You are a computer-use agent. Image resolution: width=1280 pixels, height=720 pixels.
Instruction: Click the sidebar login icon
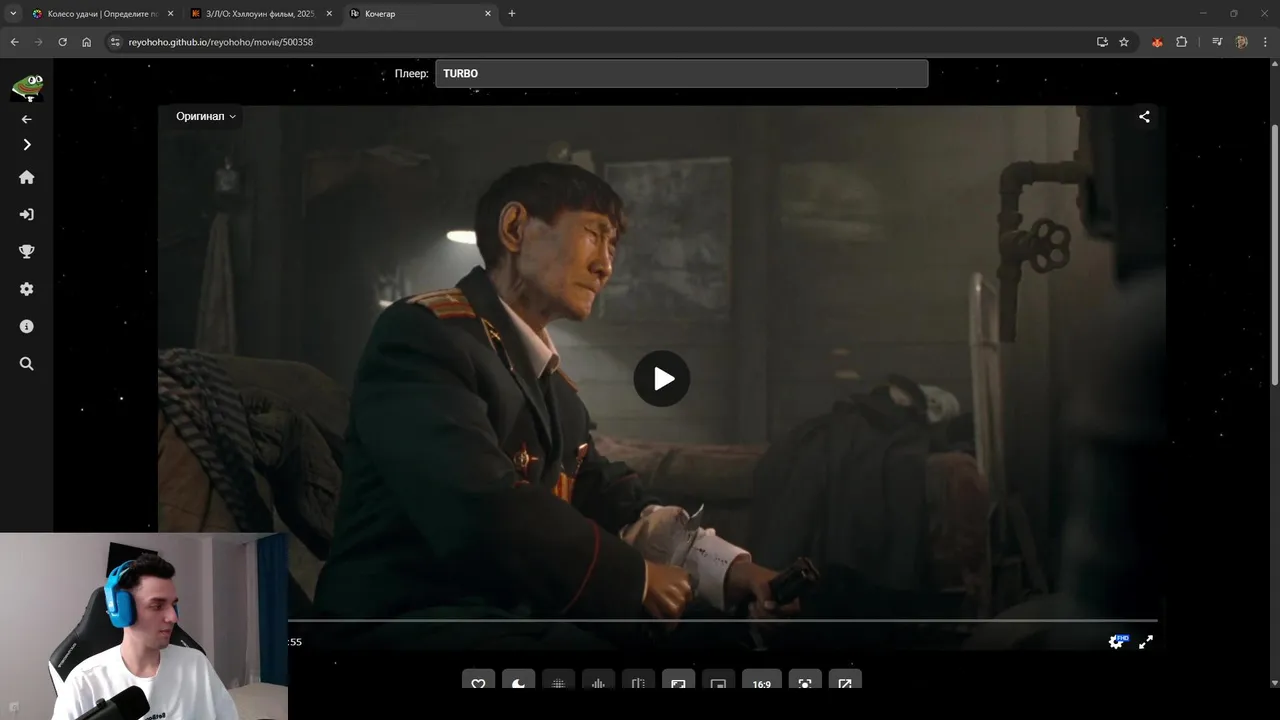coord(27,214)
